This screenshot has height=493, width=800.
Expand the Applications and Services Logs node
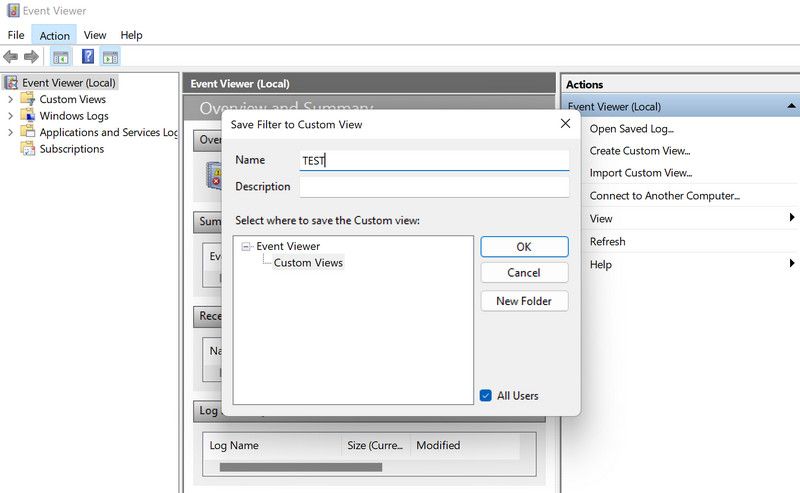click(10, 133)
